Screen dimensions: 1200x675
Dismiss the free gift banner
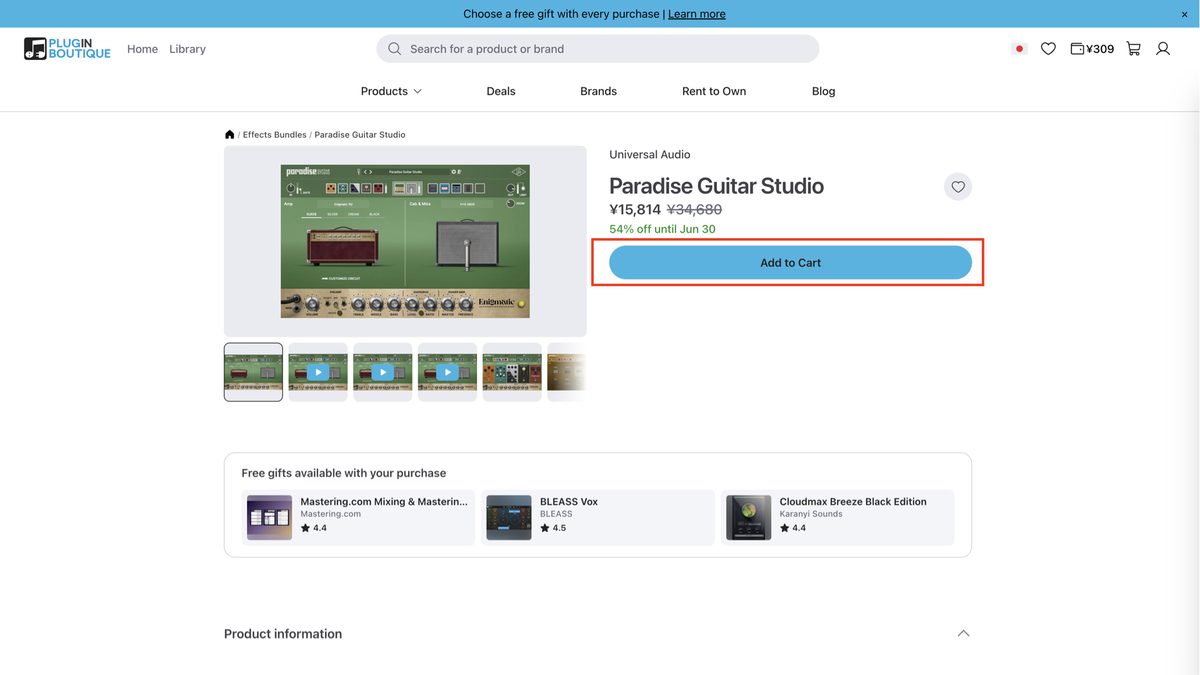point(1185,14)
